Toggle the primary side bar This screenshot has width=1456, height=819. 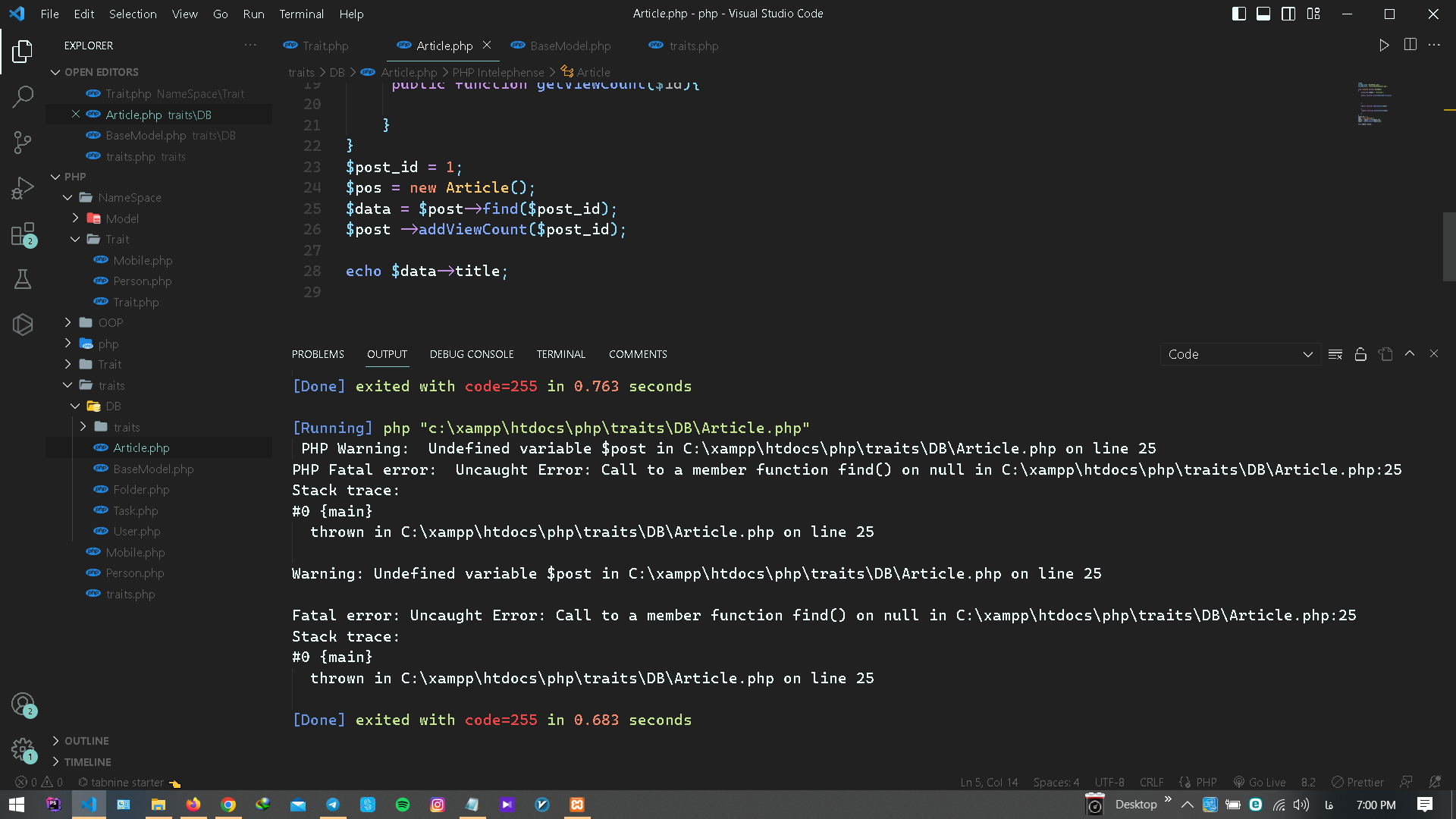(1239, 14)
